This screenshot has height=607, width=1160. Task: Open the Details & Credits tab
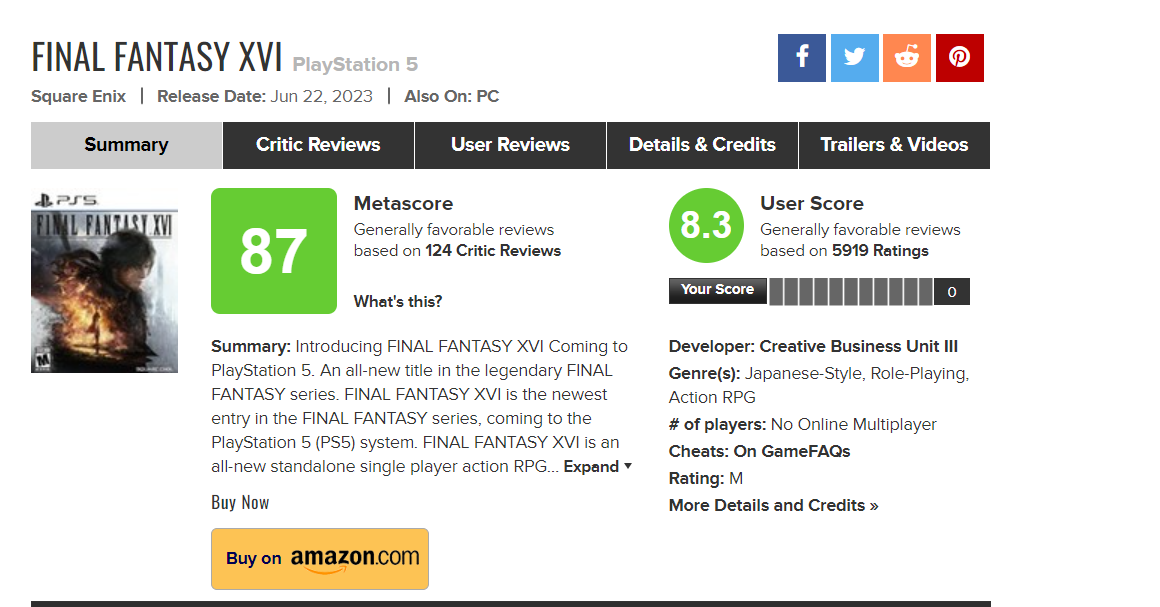pos(702,145)
